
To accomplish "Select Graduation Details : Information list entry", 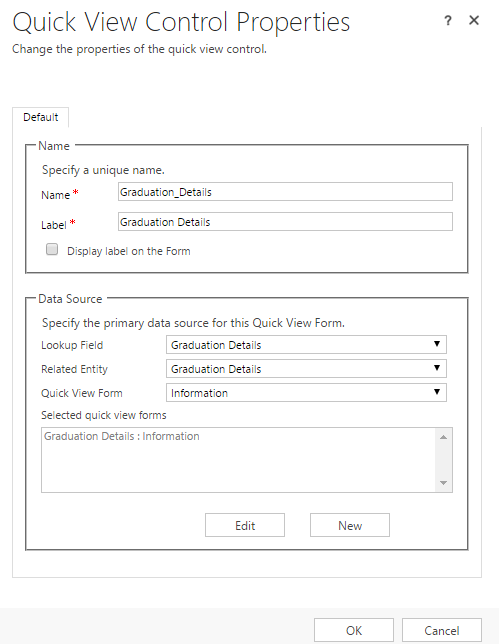I will pyautogui.click(x=122, y=436).
